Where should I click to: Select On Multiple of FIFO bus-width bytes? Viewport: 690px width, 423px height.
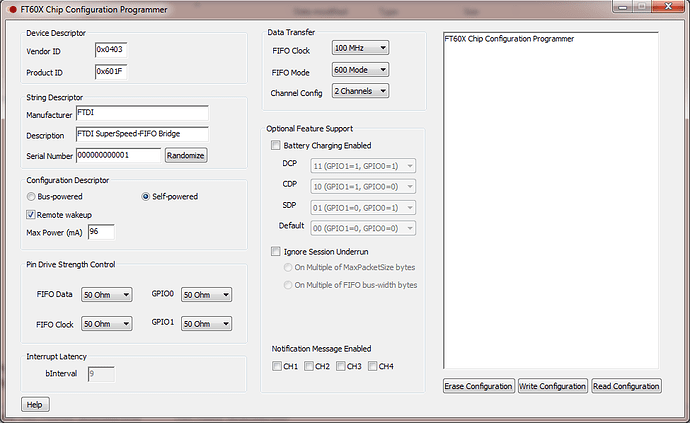point(288,285)
